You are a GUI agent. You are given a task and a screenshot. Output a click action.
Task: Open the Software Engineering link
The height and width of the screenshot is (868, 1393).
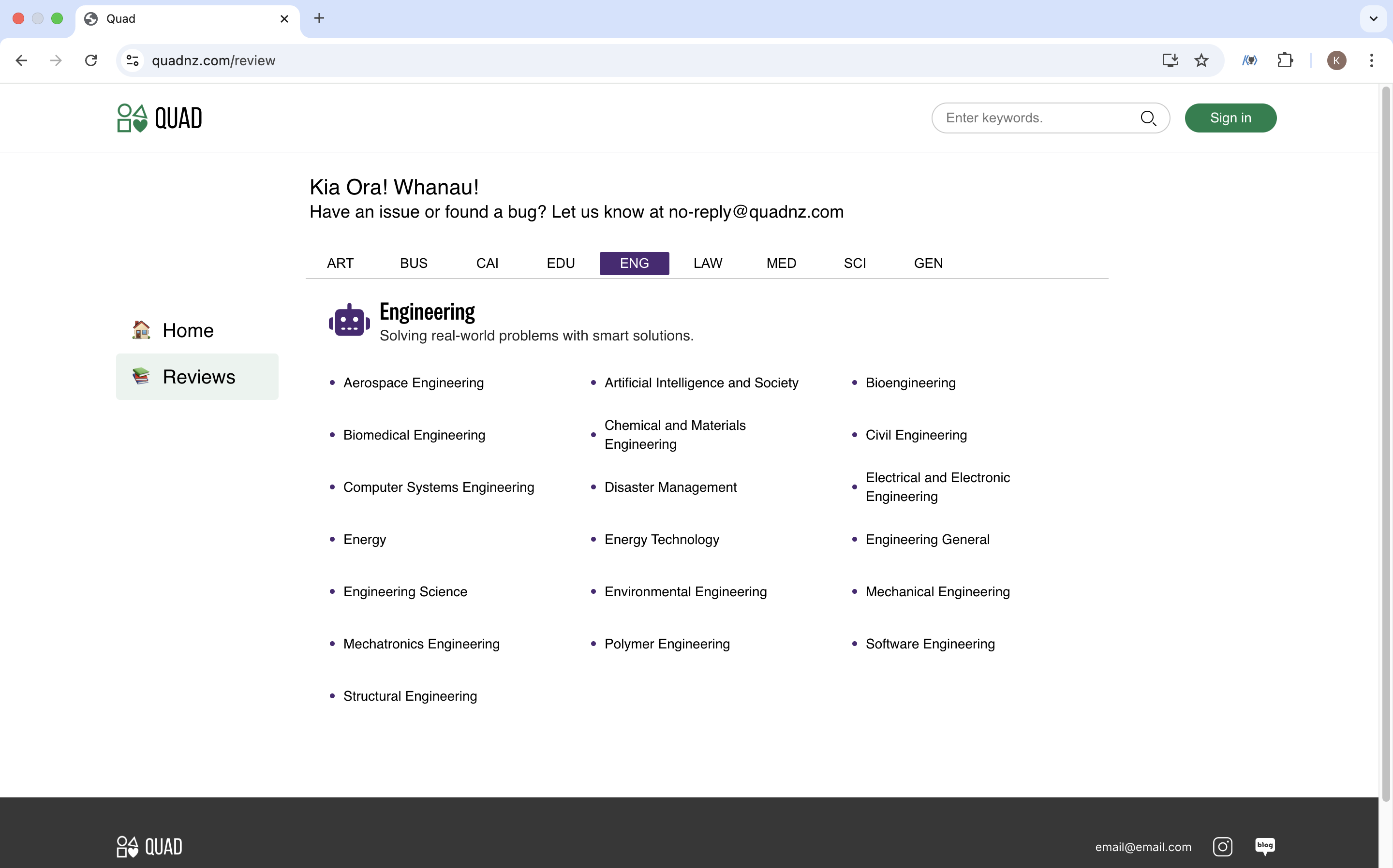(x=930, y=644)
